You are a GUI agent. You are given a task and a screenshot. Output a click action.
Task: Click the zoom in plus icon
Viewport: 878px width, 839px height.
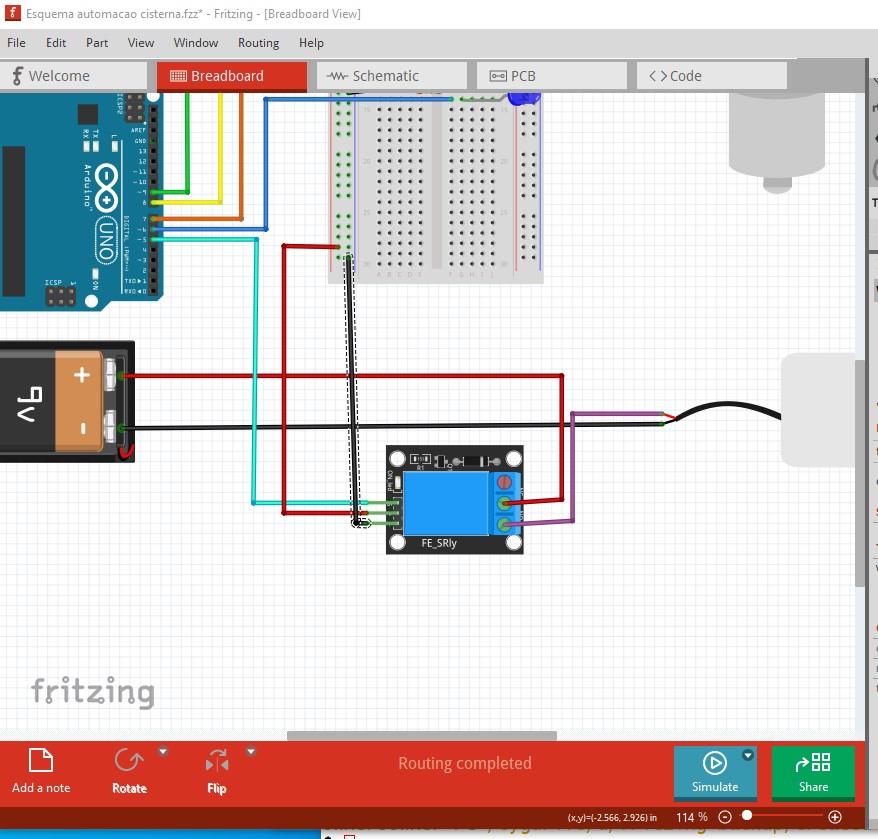point(835,817)
